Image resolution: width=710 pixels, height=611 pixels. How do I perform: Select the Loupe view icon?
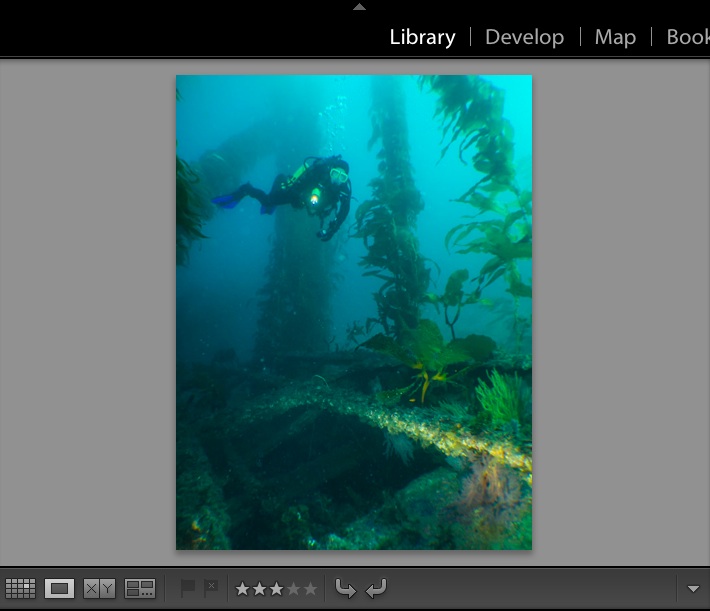pyautogui.click(x=60, y=589)
